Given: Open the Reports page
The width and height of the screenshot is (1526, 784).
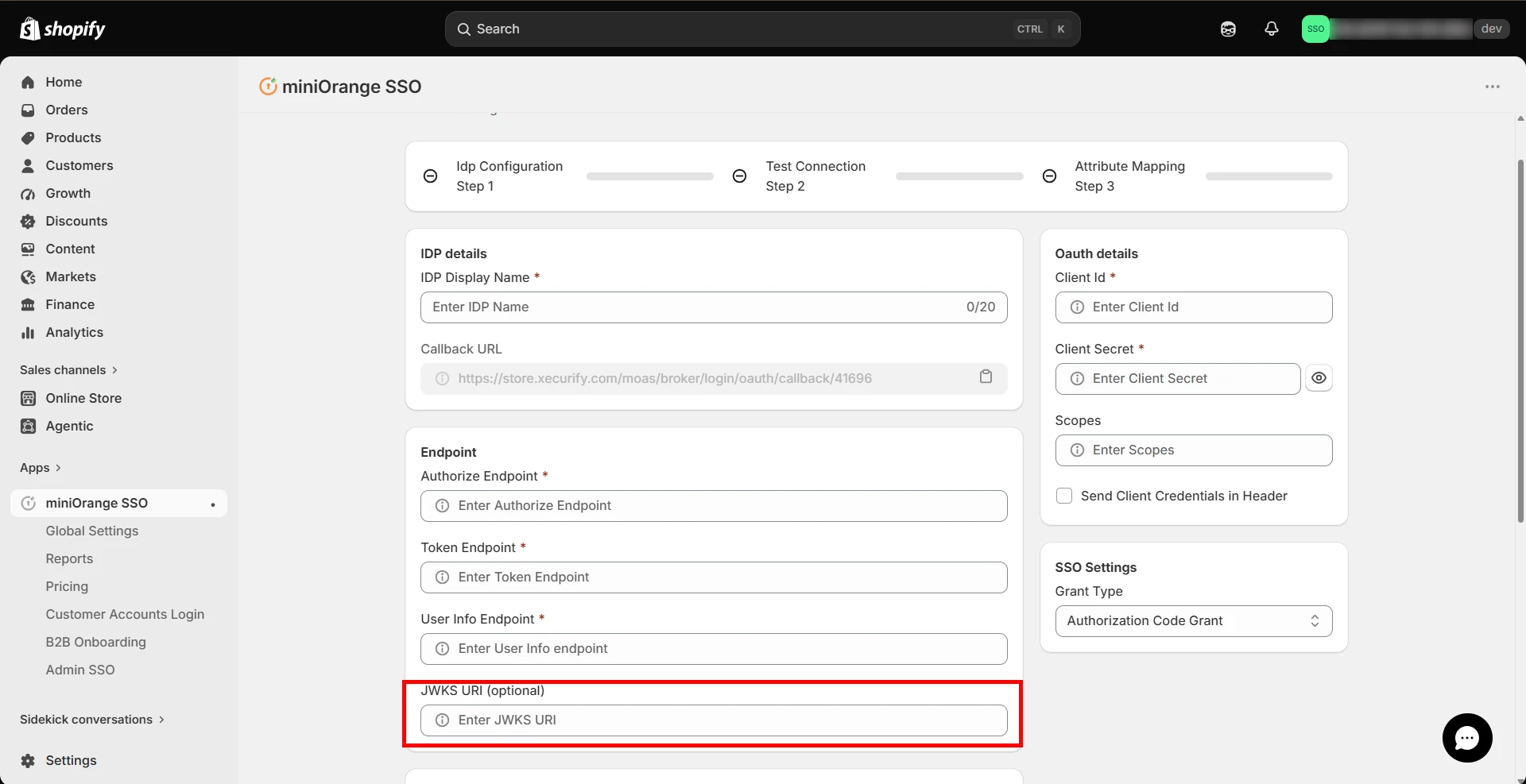Looking at the screenshot, I should [x=69, y=559].
